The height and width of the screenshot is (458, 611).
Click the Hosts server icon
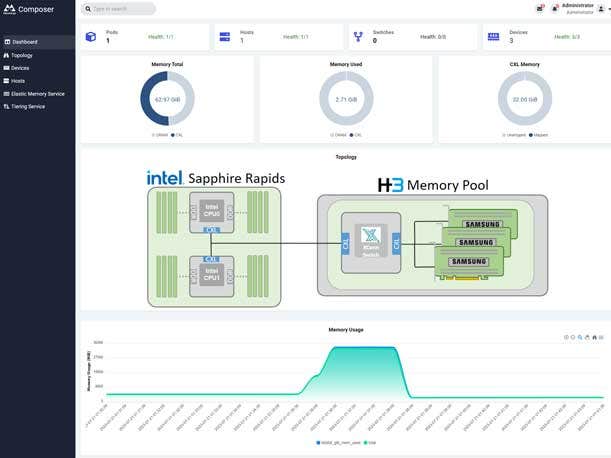pyautogui.click(x=225, y=37)
